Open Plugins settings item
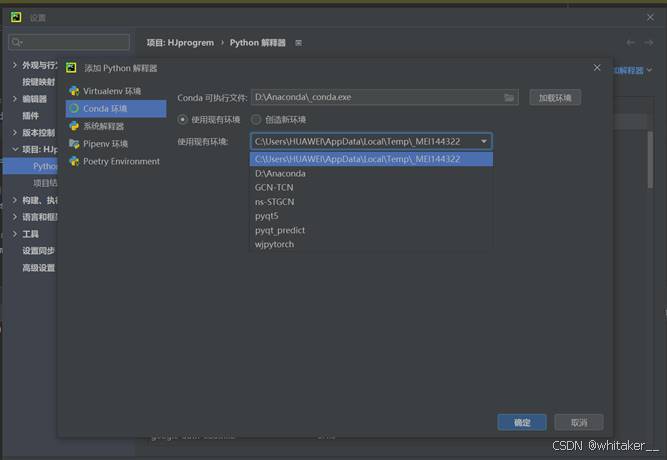The image size is (667, 460). coord(30,115)
